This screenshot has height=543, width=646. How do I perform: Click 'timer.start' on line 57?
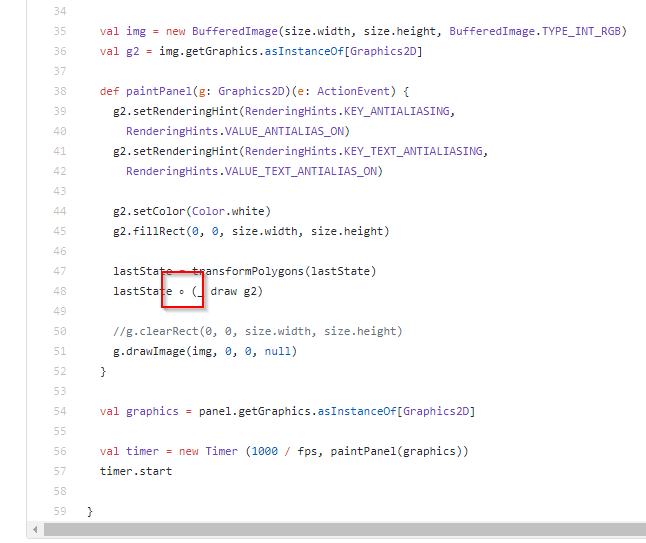(x=136, y=471)
